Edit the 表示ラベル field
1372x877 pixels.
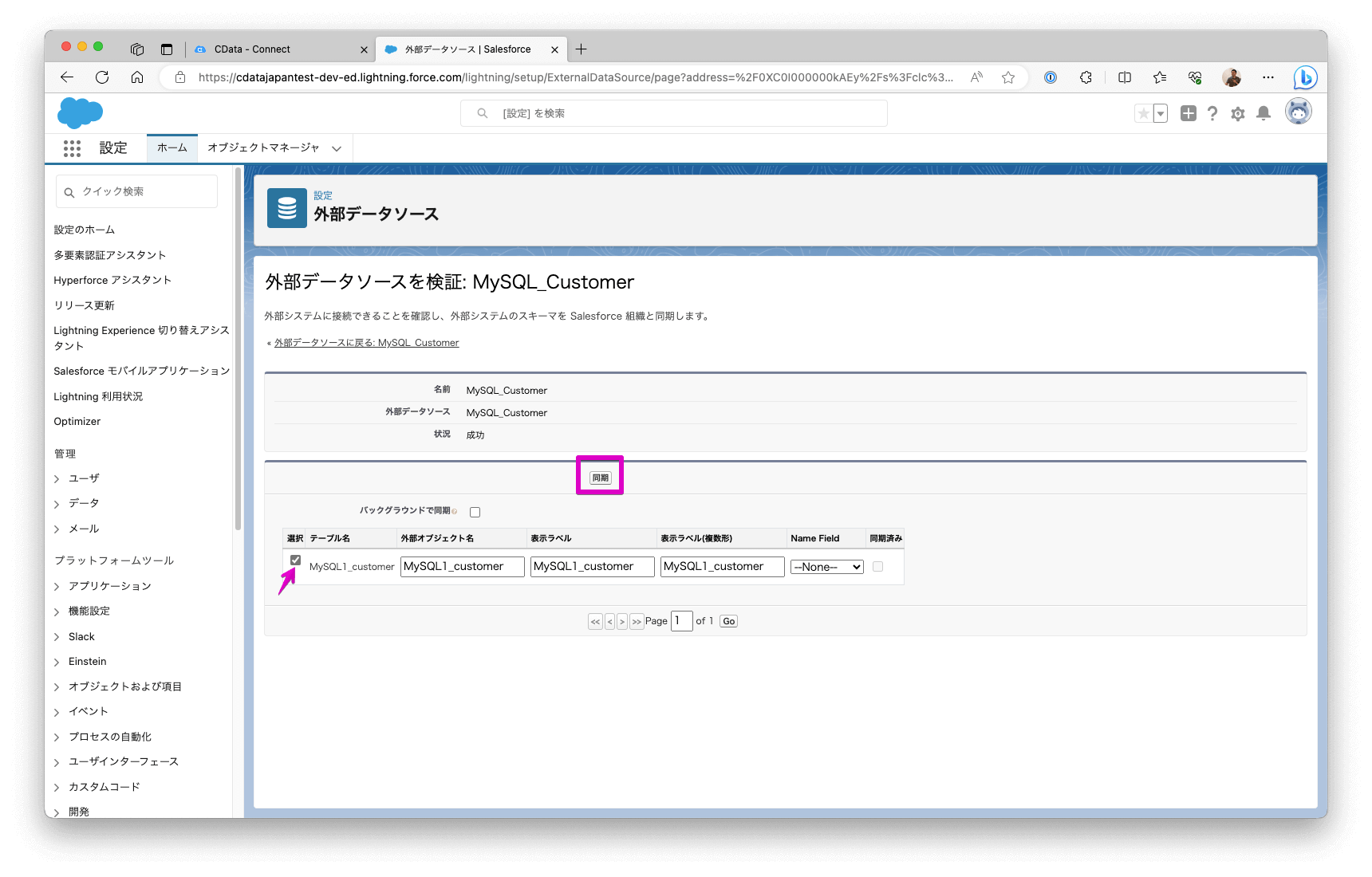(x=593, y=567)
